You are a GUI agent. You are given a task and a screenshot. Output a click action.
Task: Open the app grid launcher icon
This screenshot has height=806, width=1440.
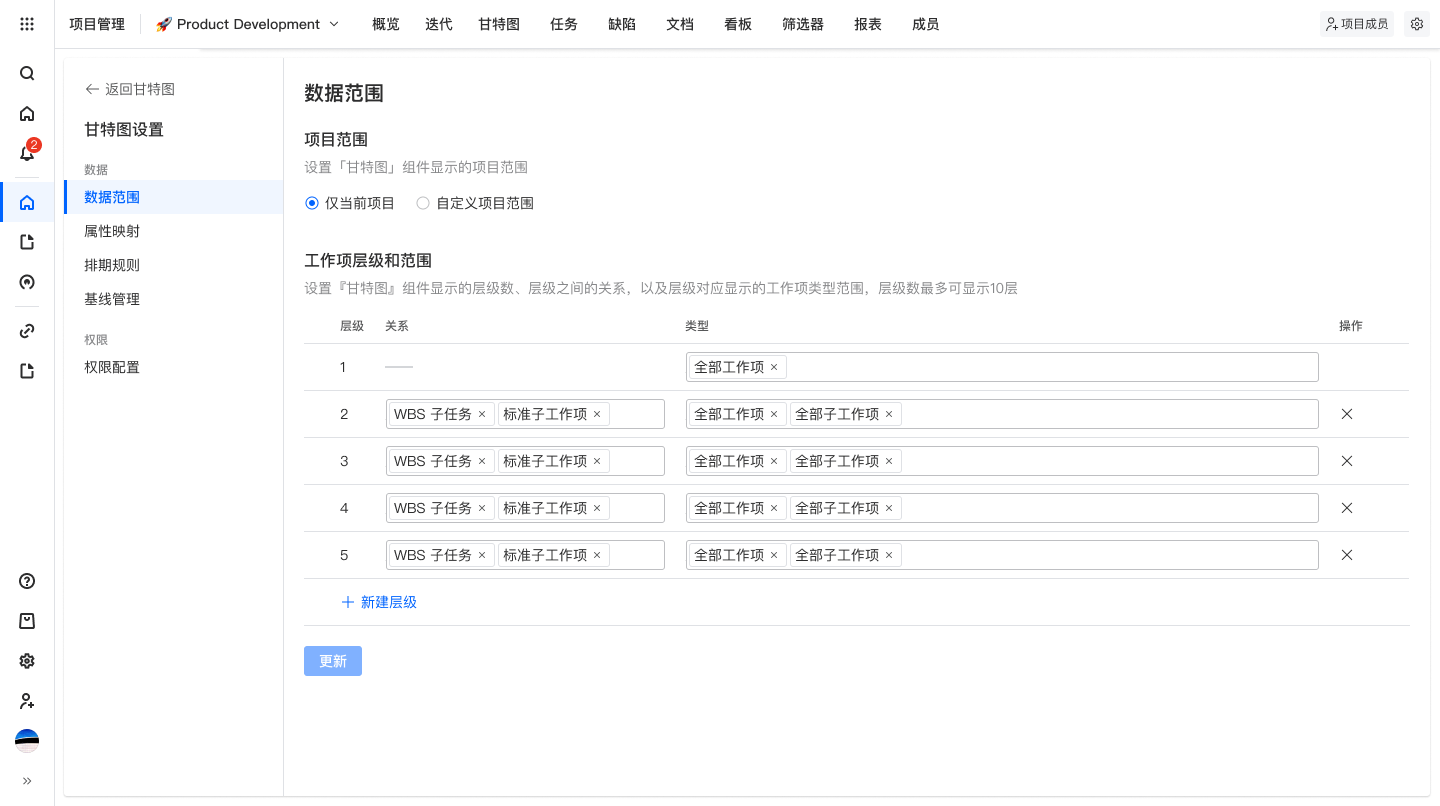(27, 24)
